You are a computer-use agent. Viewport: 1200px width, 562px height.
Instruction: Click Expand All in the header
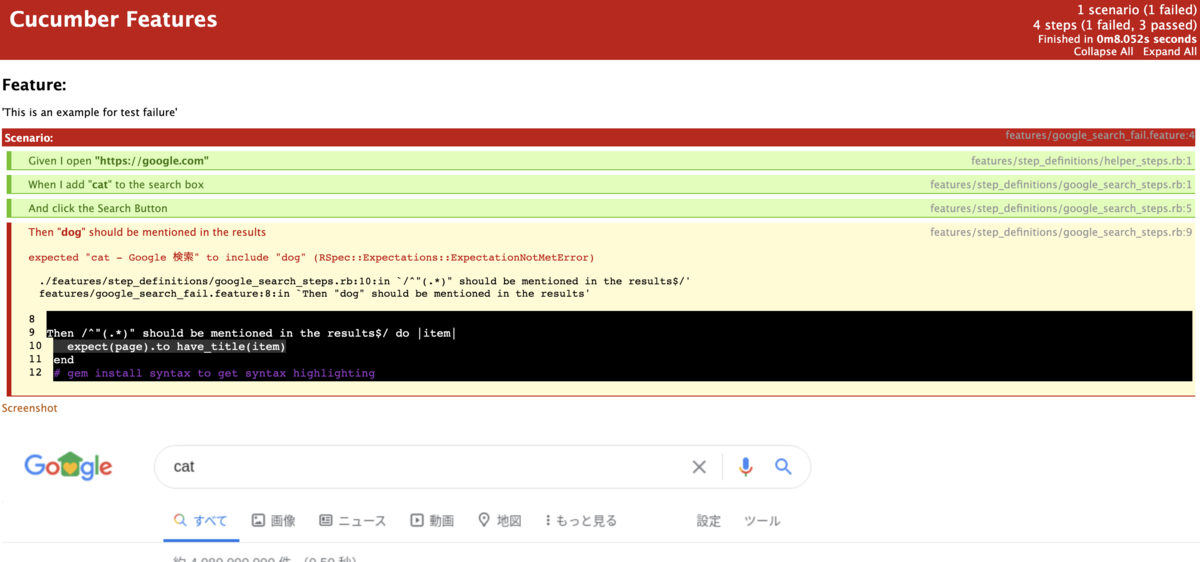coord(1170,51)
